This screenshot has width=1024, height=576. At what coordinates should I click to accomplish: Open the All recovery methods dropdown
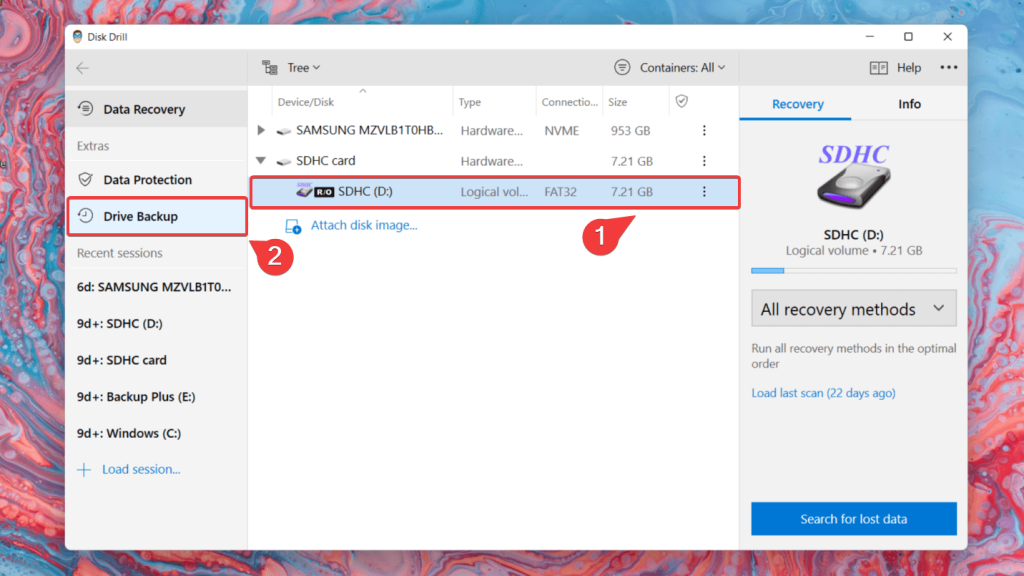point(853,308)
